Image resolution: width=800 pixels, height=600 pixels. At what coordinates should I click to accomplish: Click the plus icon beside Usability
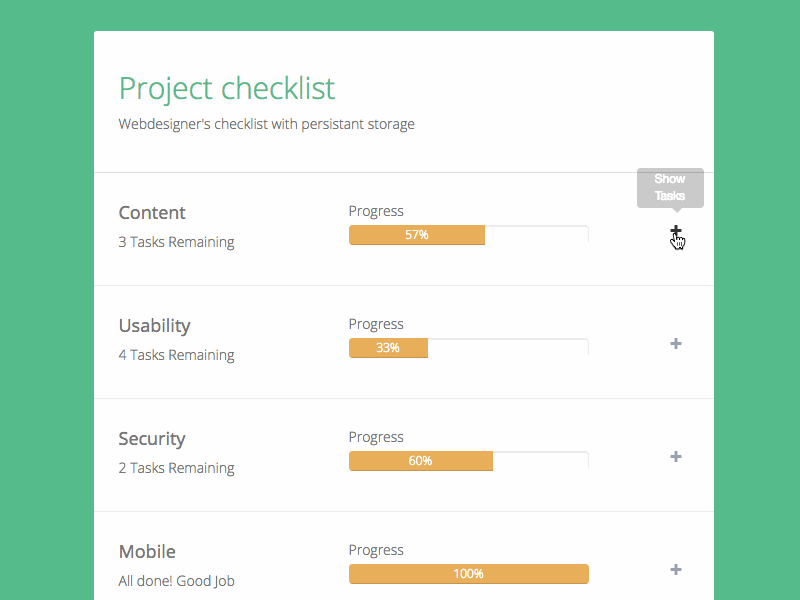[676, 343]
